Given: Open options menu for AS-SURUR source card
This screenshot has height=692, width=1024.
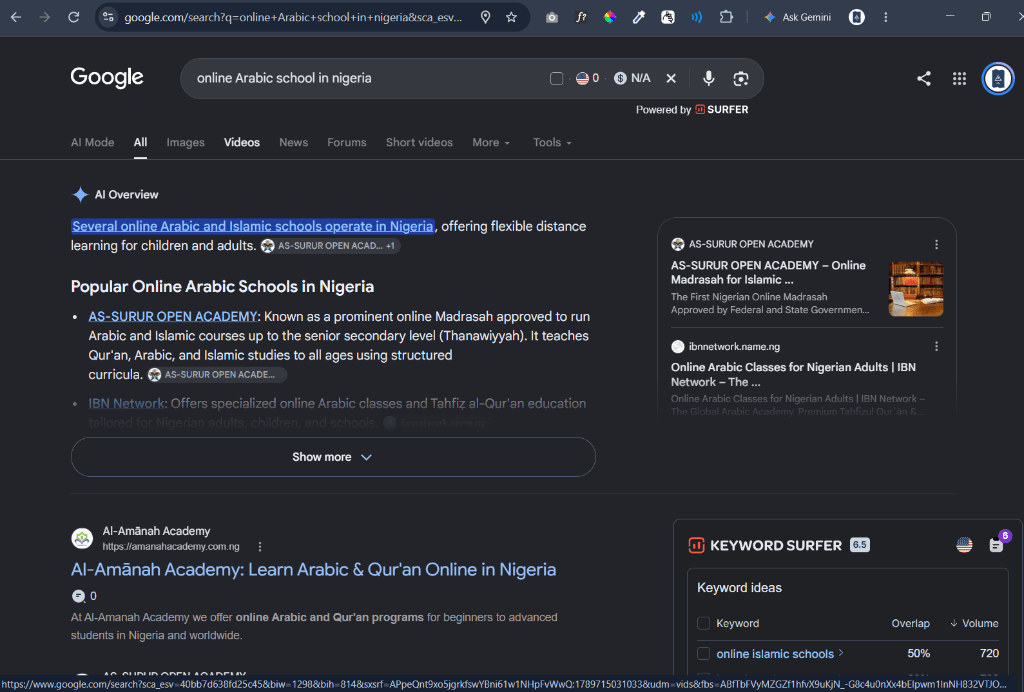Looking at the screenshot, I should pos(936,244).
